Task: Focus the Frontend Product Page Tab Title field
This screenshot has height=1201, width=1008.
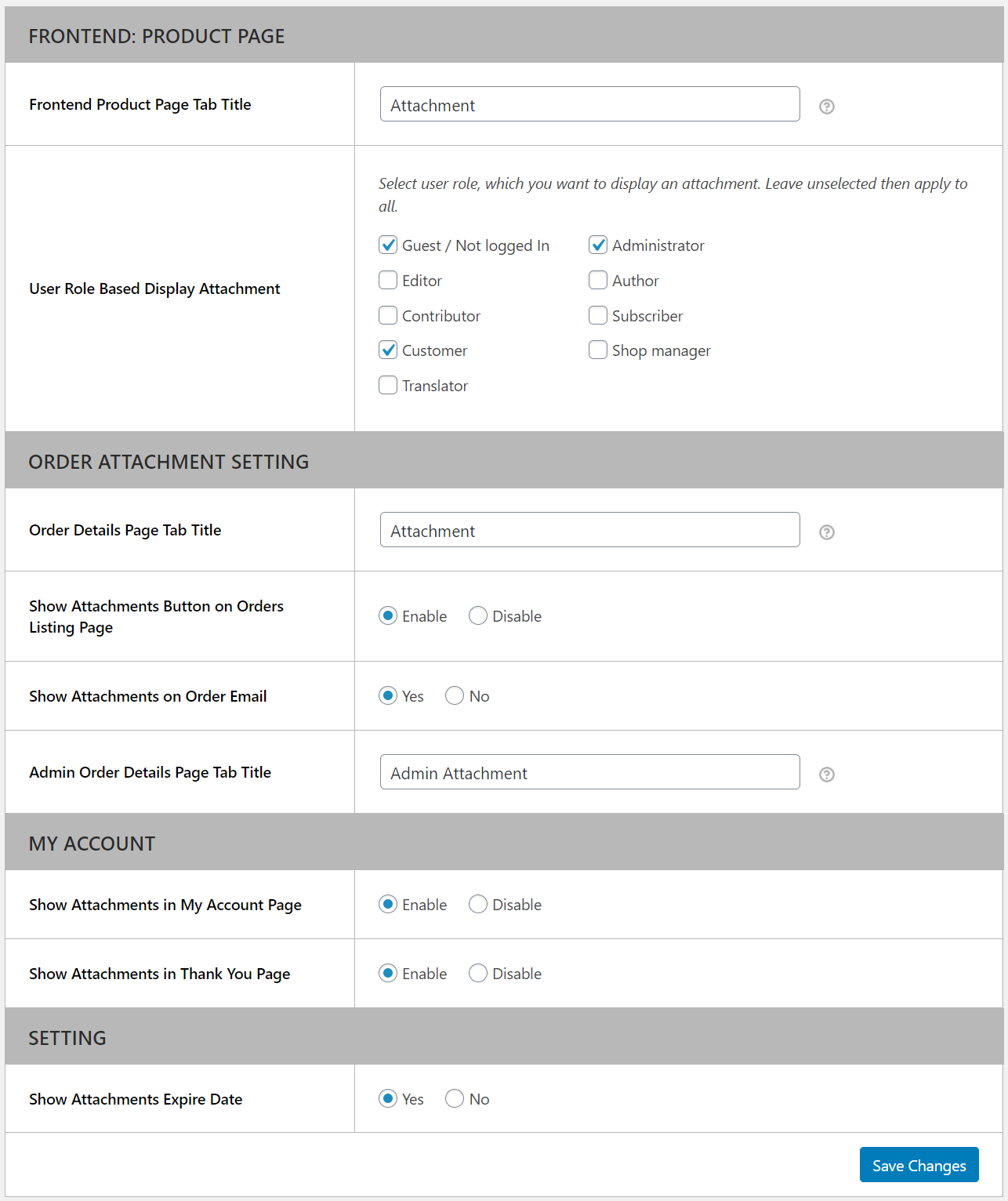Action: 590,104
